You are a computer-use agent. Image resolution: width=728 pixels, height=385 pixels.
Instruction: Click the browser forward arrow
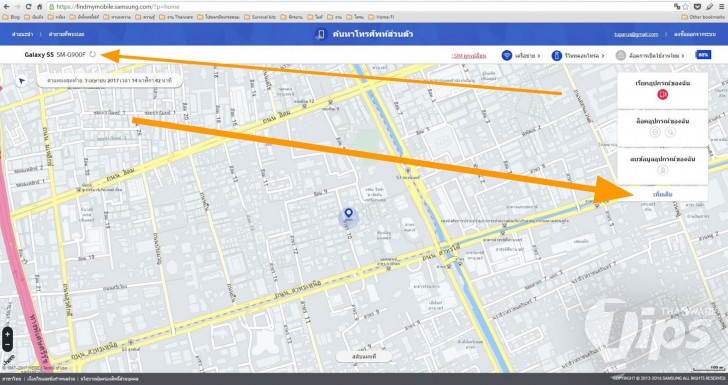point(17,7)
